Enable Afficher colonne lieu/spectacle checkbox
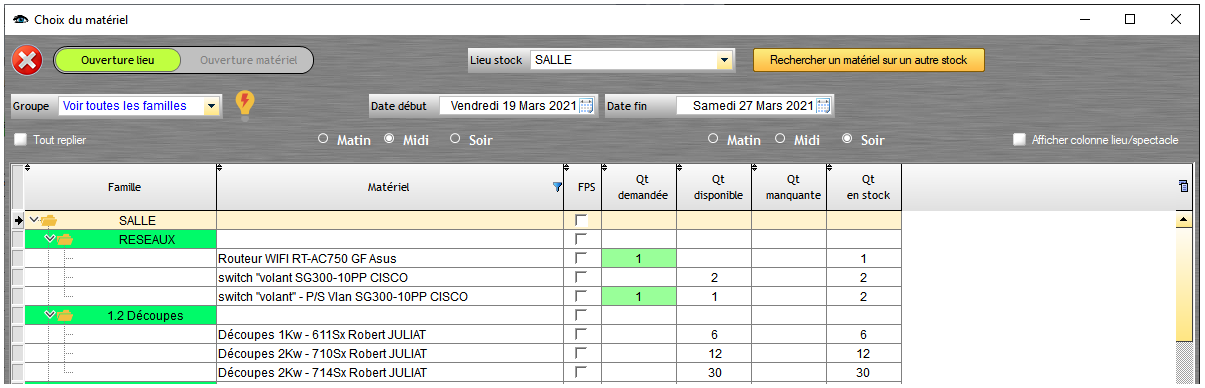 [1020, 140]
